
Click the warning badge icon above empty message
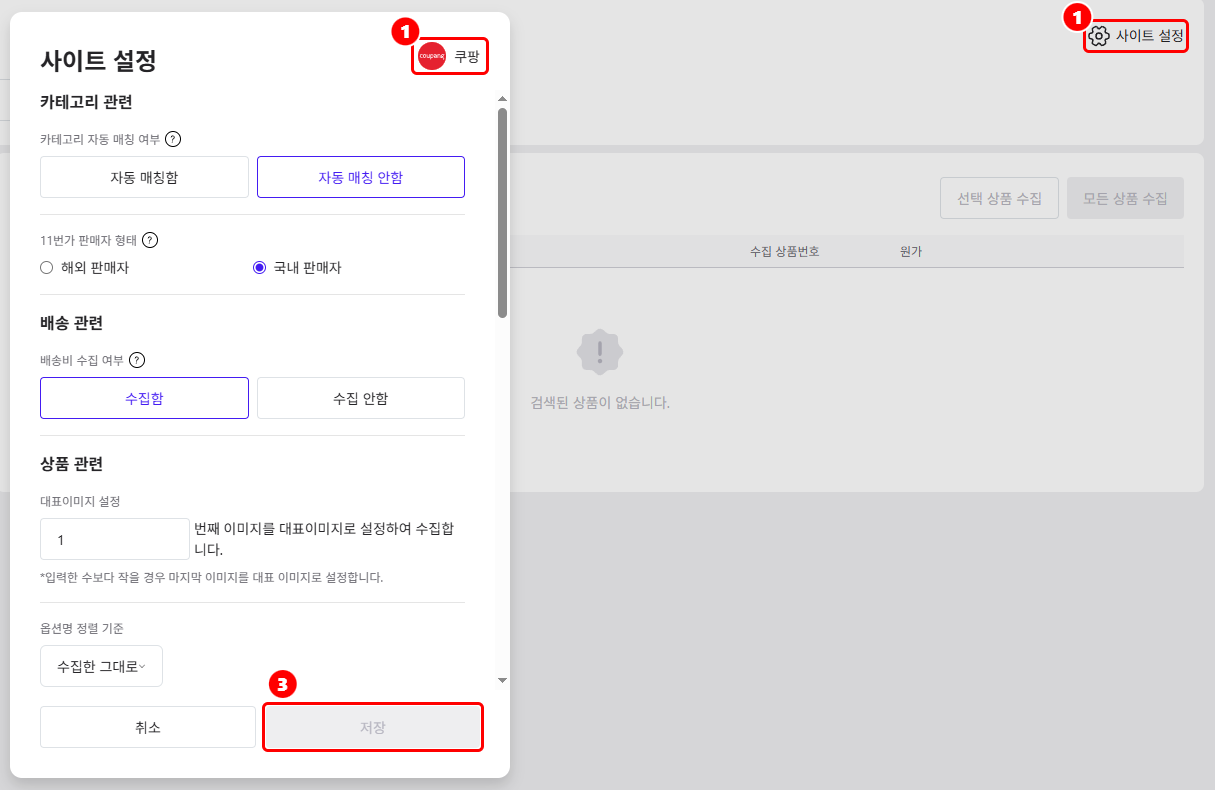[600, 352]
